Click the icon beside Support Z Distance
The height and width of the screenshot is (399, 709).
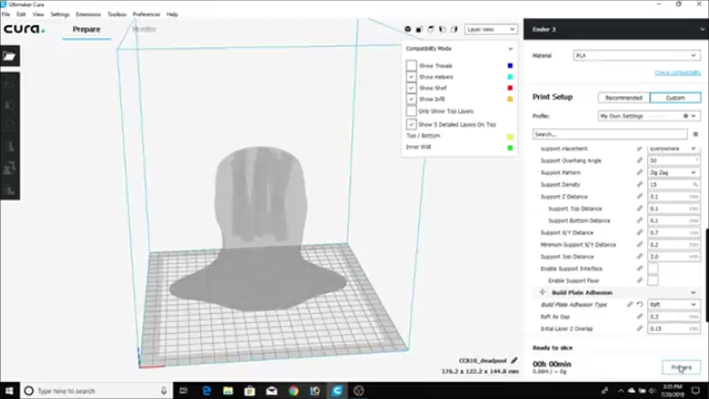tap(639, 196)
